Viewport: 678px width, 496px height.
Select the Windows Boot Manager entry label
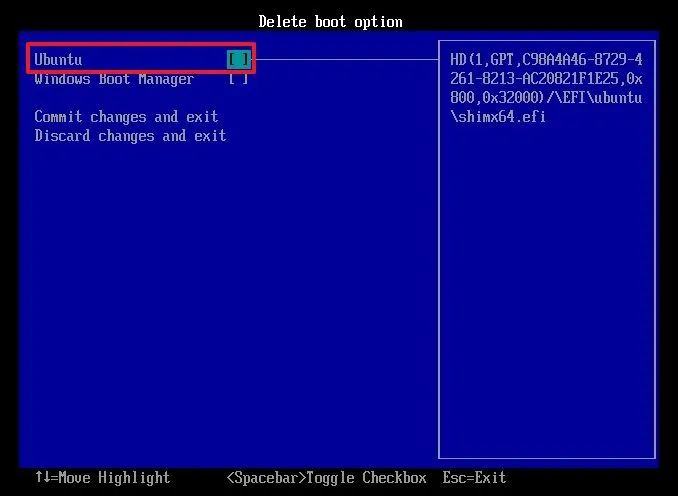click(114, 79)
